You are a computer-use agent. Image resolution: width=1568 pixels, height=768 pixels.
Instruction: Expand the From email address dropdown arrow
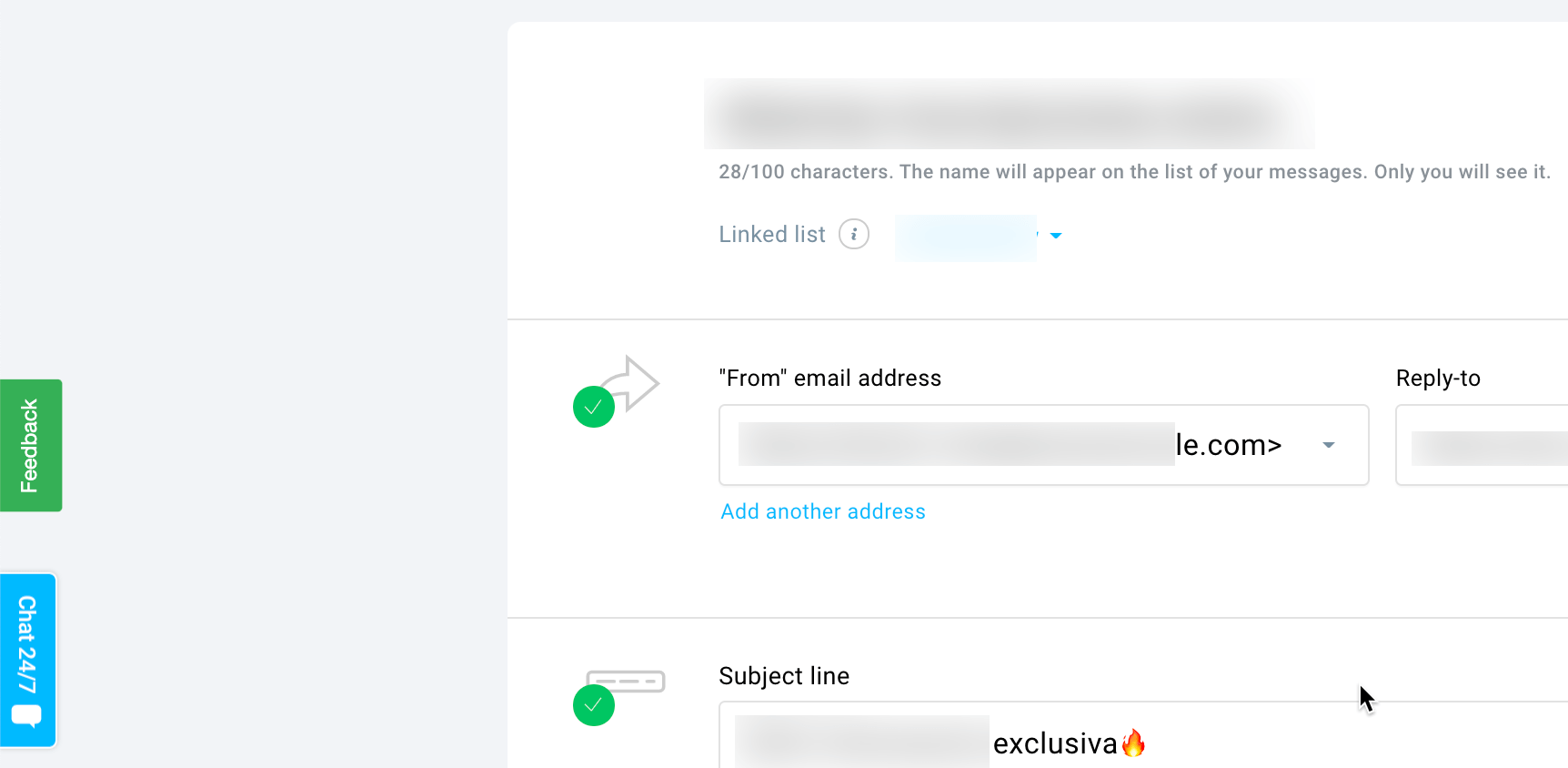point(1329,445)
